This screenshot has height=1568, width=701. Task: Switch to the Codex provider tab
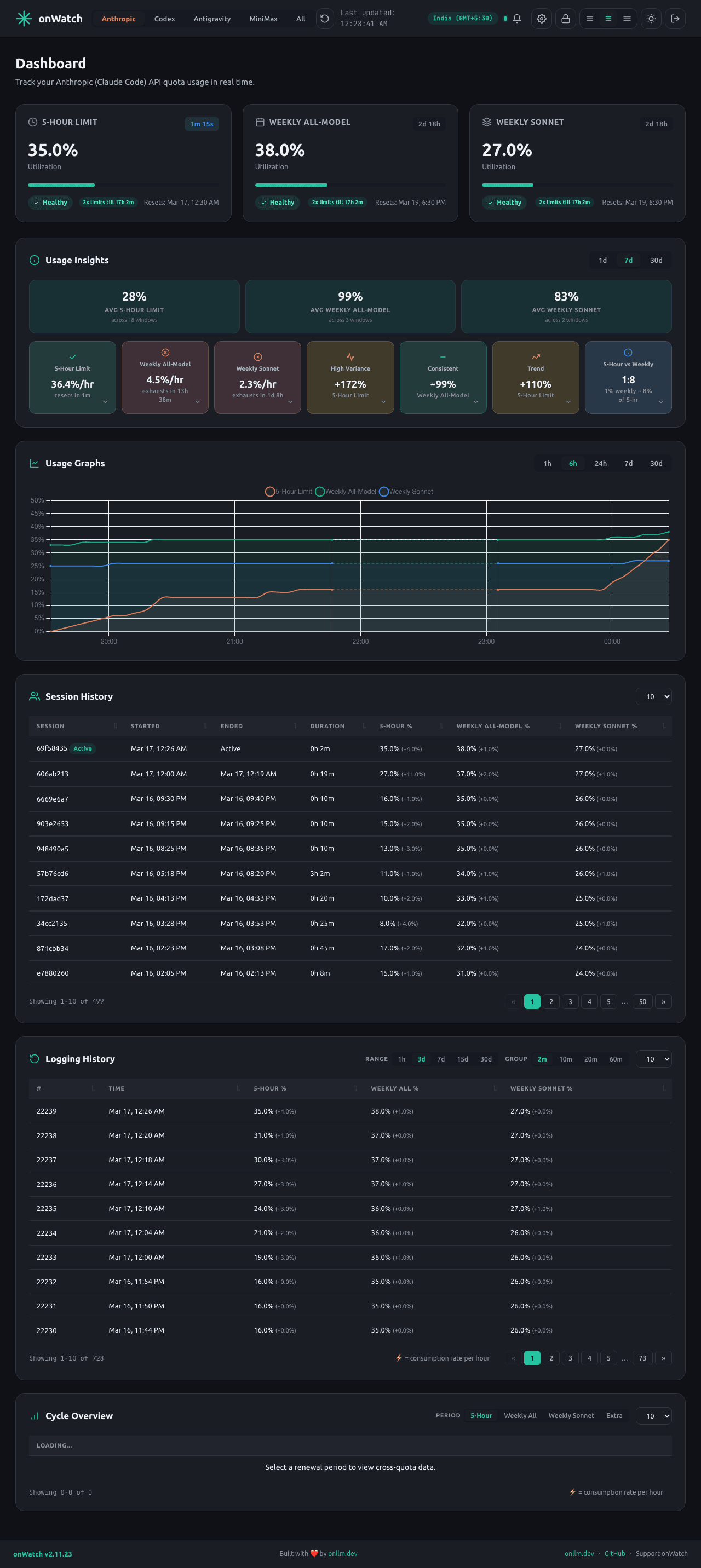(164, 19)
